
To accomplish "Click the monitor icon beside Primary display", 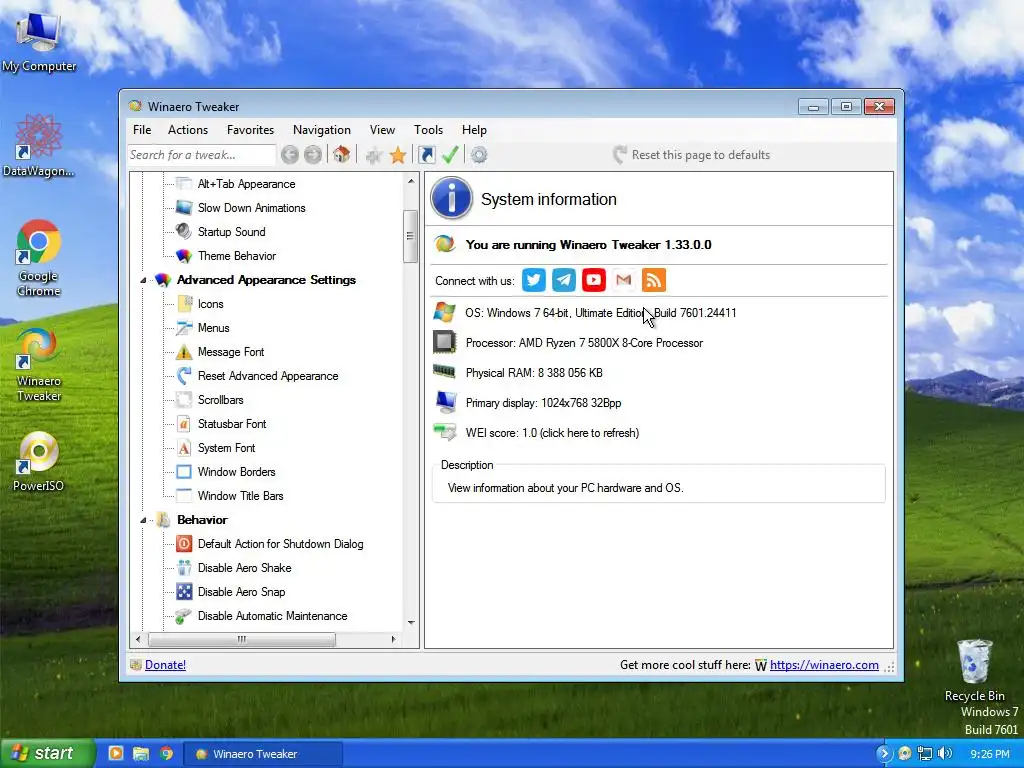I will point(446,402).
